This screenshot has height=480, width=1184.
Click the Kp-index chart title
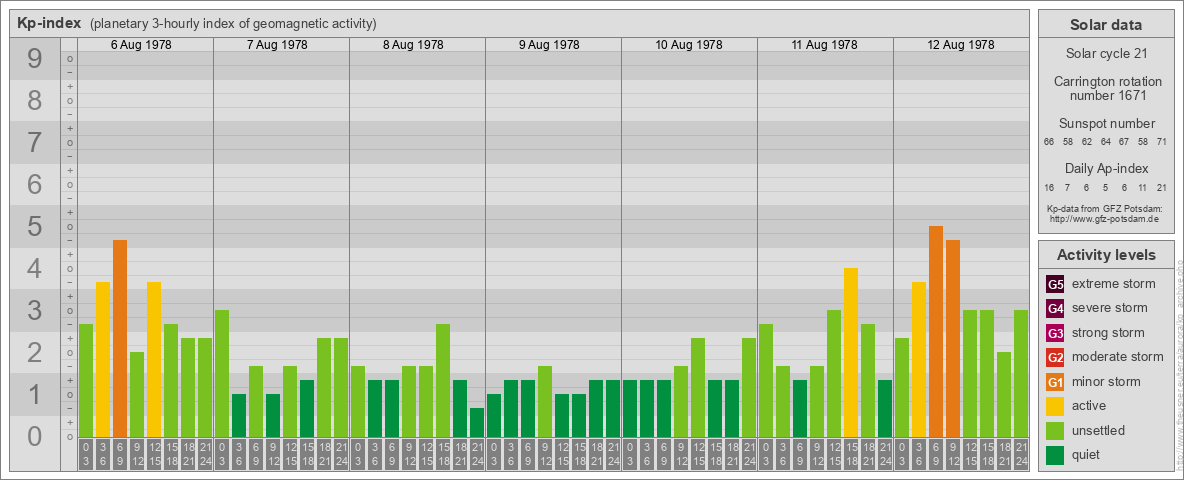pos(49,23)
